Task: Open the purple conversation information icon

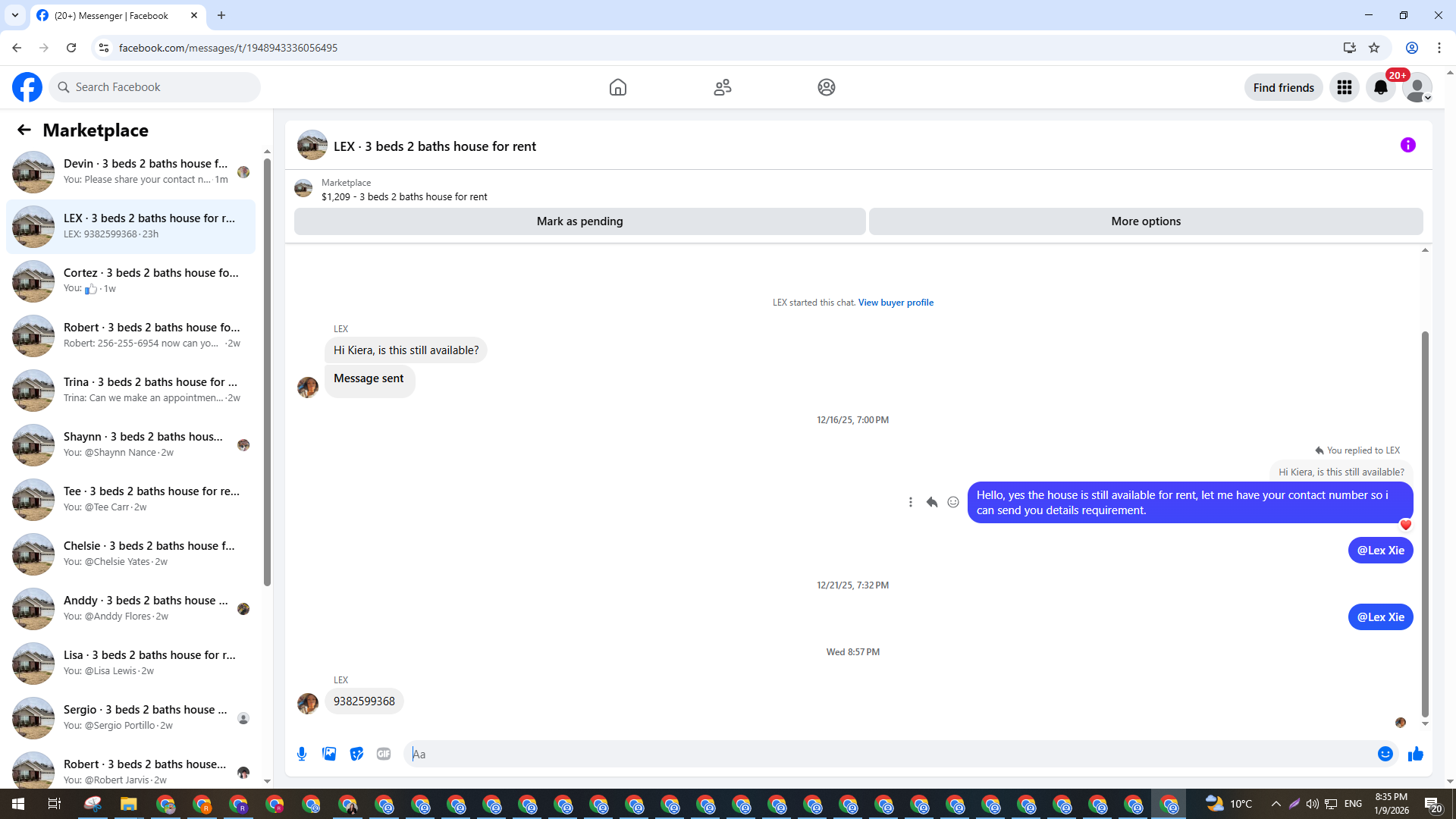Action: (1407, 145)
